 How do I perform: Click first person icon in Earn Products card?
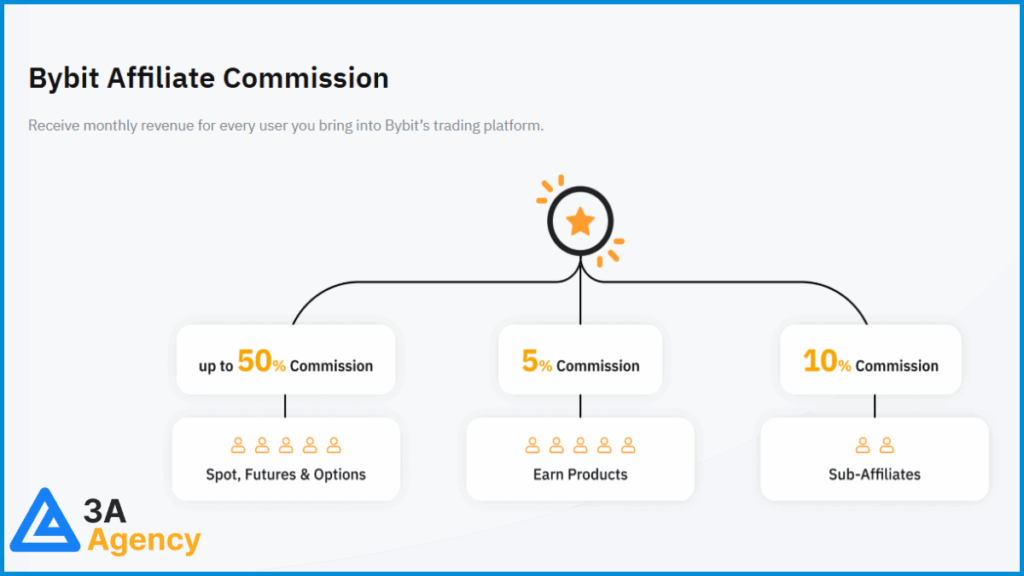(x=532, y=445)
